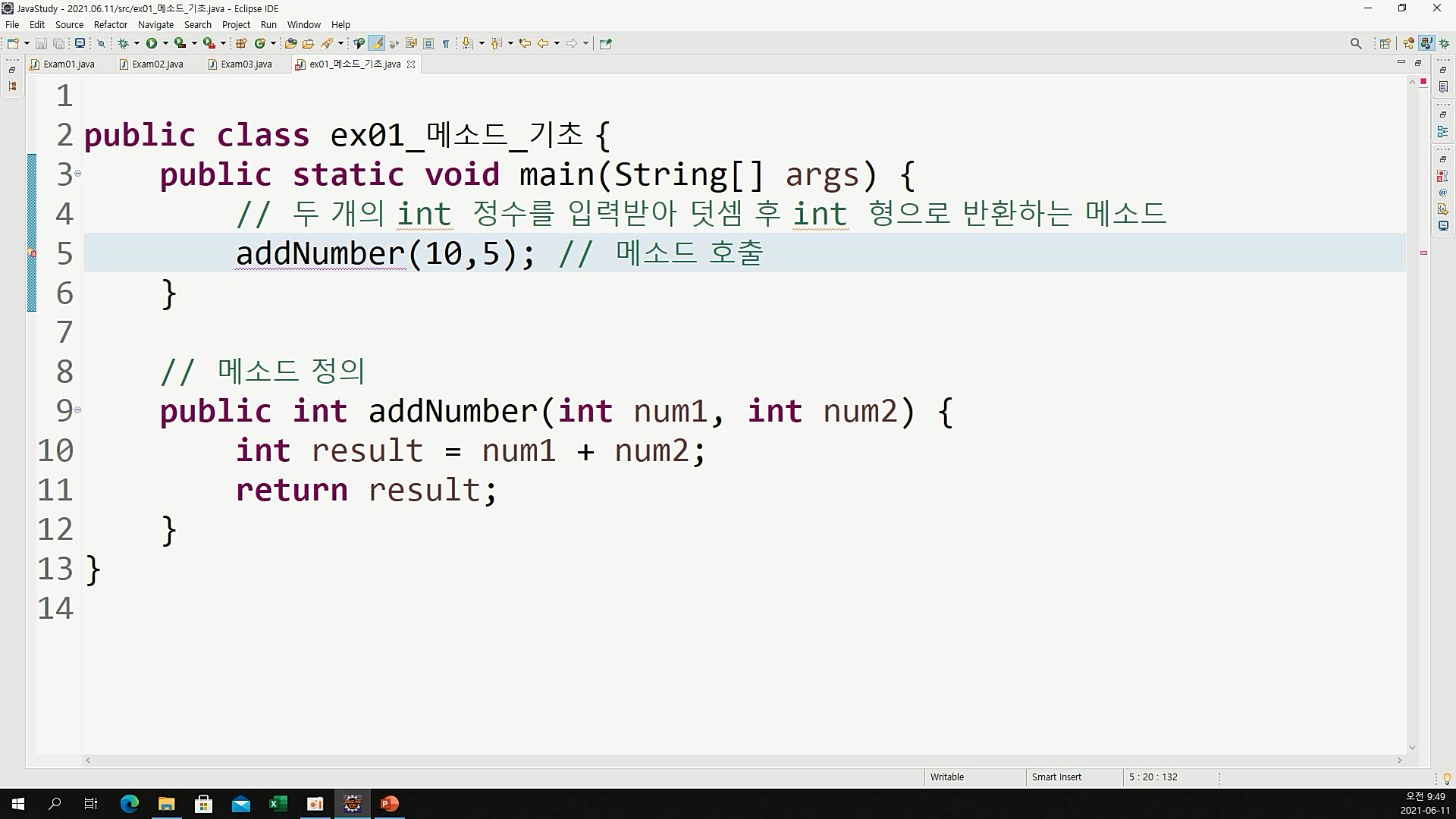Viewport: 1456px width, 819px height.
Task: Open the Problems view icon in right trim
Action: tap(1443, 176)
